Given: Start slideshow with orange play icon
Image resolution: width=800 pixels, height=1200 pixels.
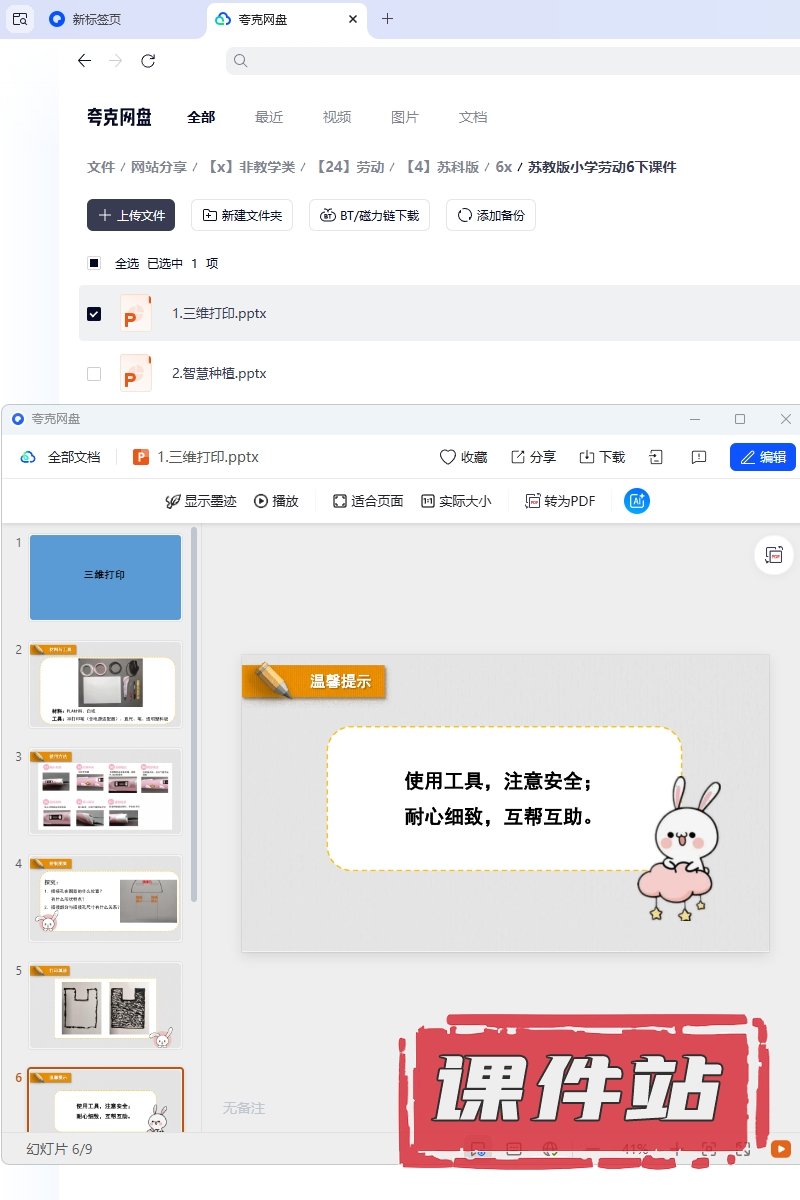Looking at the screenshot, I should pos(781,1150).
